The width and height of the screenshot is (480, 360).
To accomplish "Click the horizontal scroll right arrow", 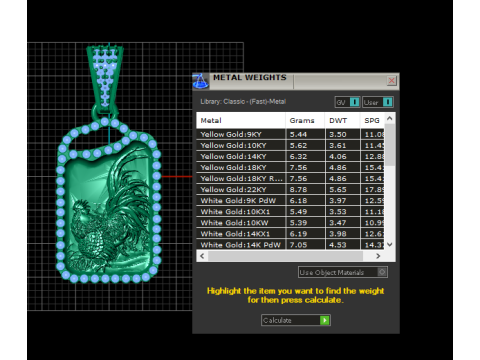I will point(378,256).
